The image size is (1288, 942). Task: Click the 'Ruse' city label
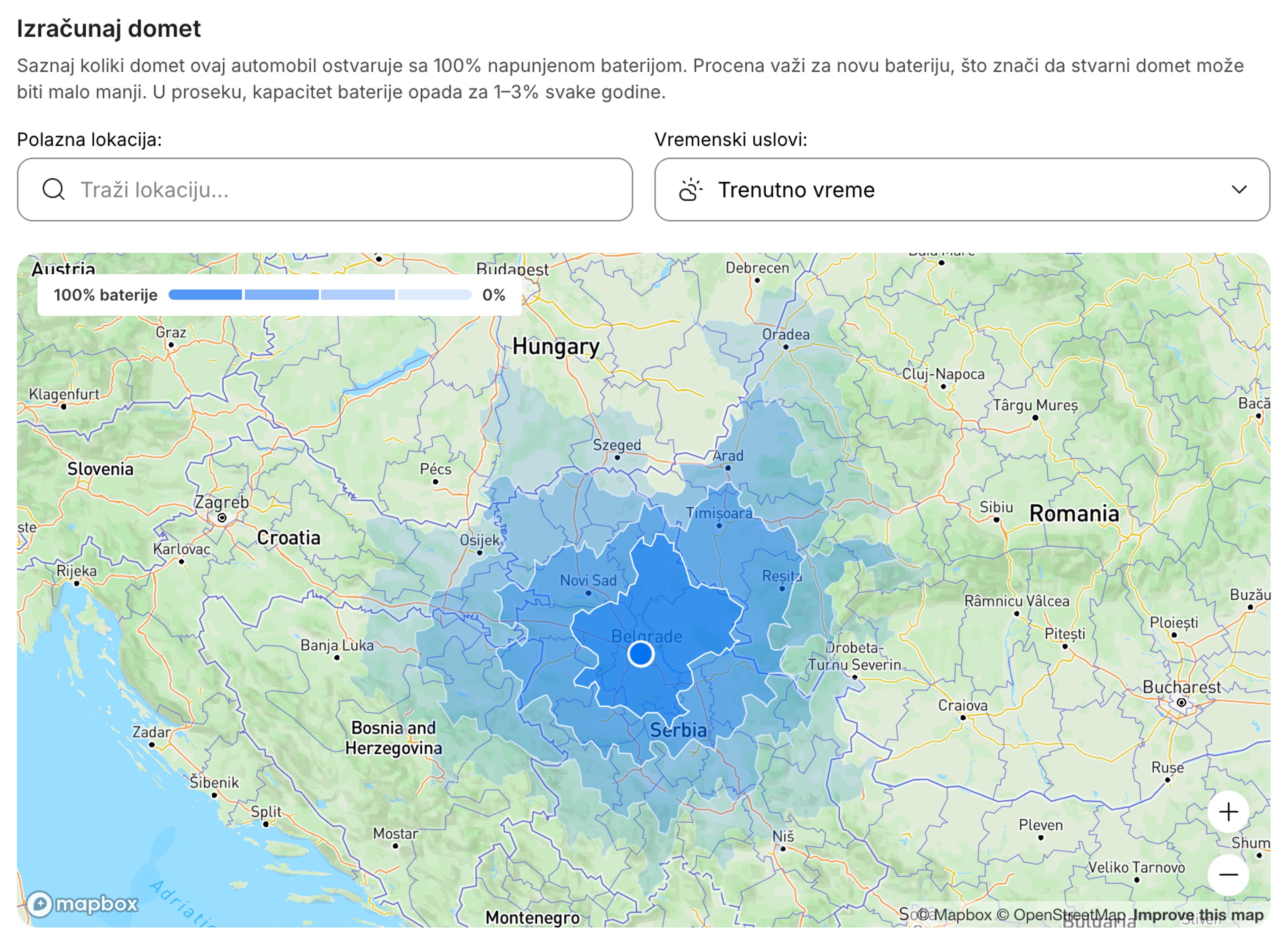pos(1167,768)
